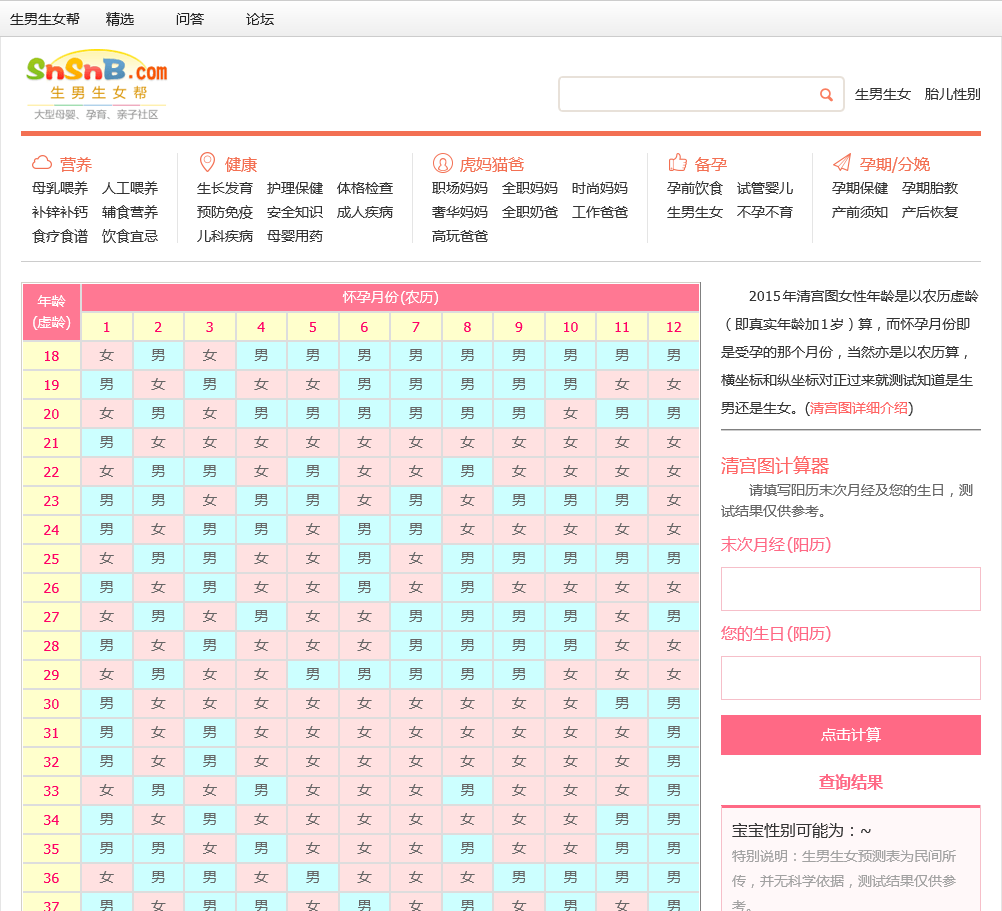1002x911 pixels.
Task: Visit the 试管婴儿 link under 备孕
Action: (765, 188)
